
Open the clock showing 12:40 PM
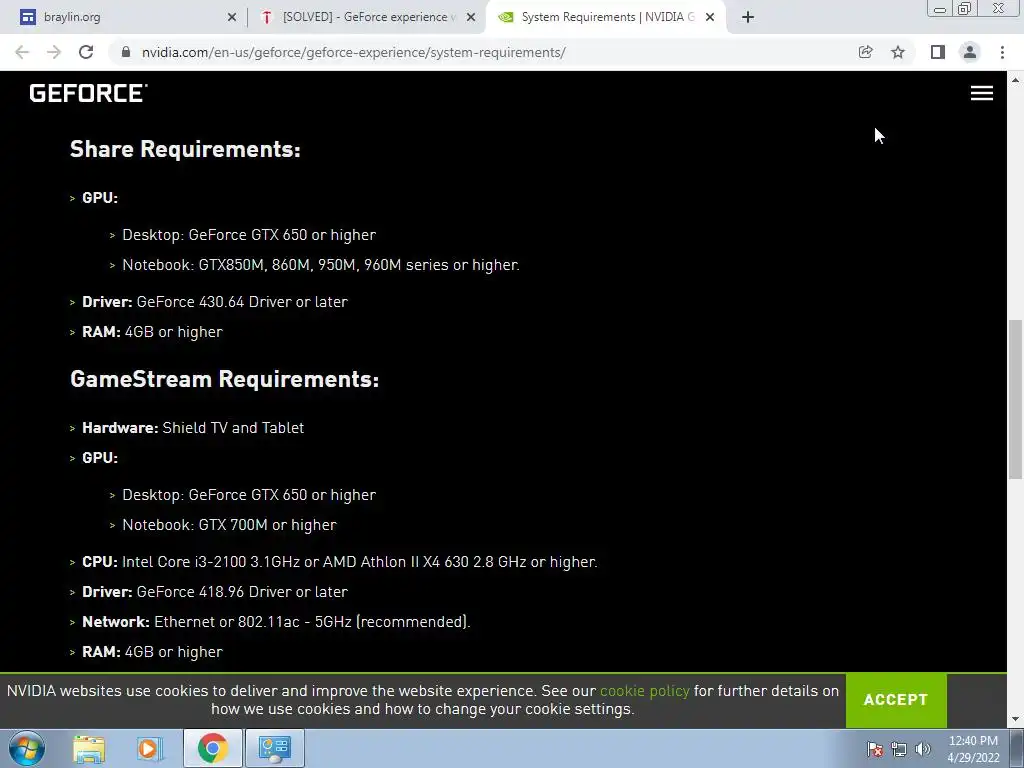[973, 749]
